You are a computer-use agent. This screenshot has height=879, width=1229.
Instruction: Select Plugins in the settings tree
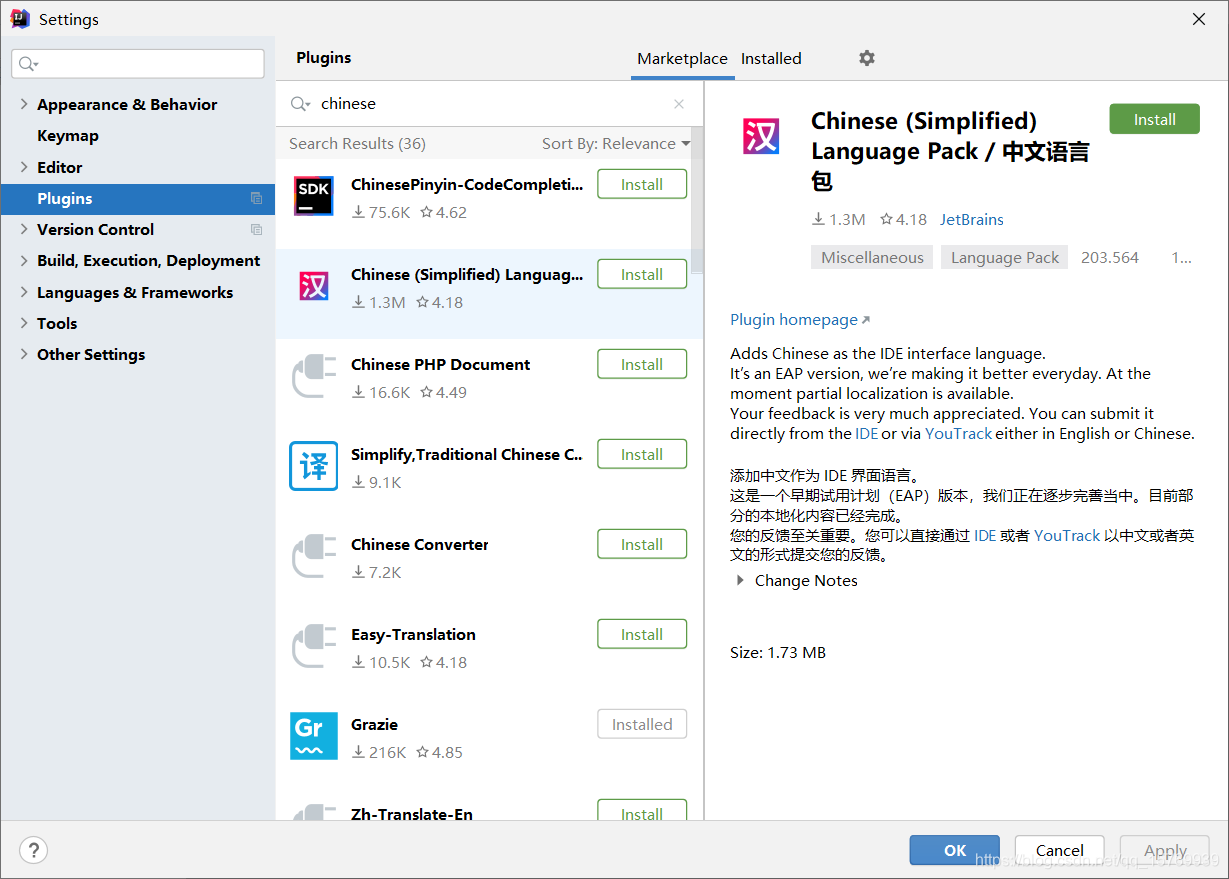click(137, 198)
